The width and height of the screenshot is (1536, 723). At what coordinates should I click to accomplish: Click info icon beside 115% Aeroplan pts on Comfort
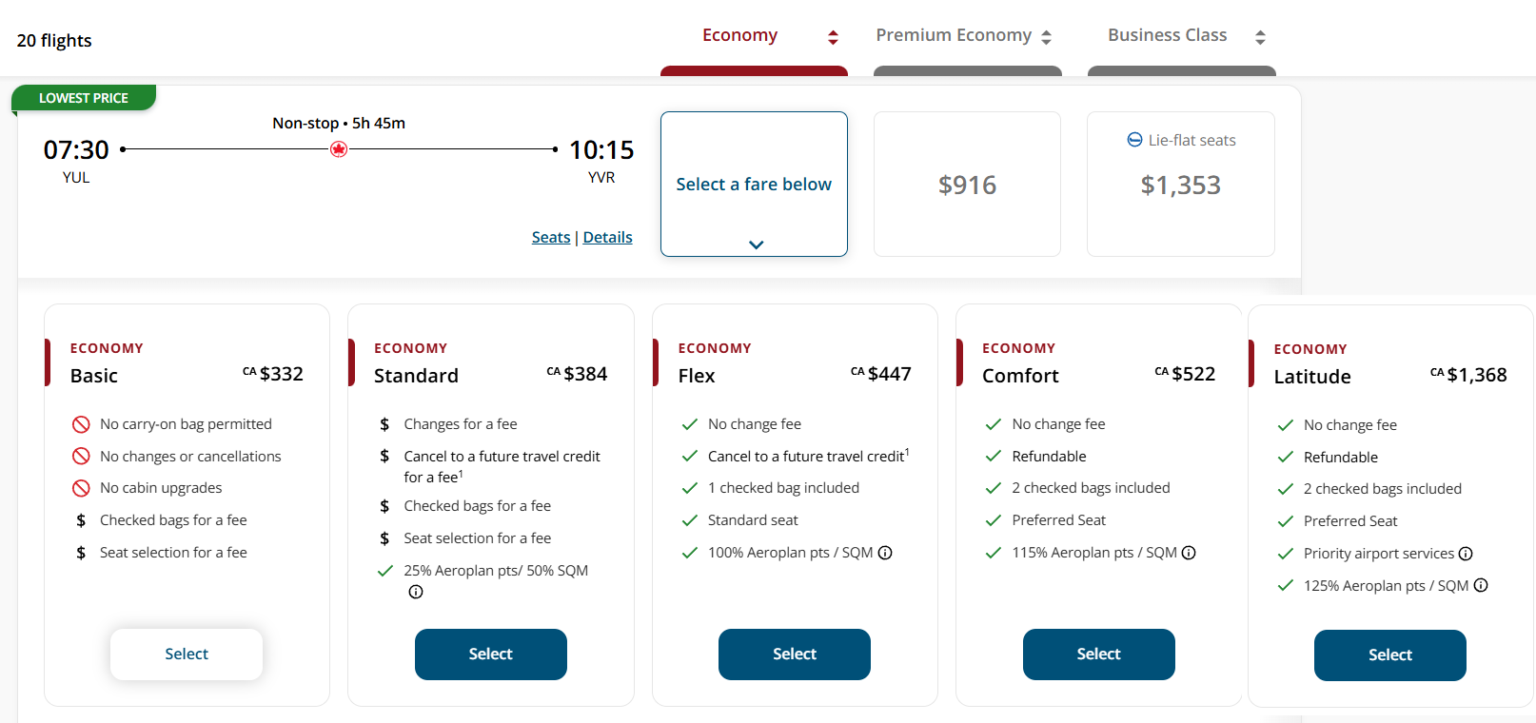pos(1188,552)
